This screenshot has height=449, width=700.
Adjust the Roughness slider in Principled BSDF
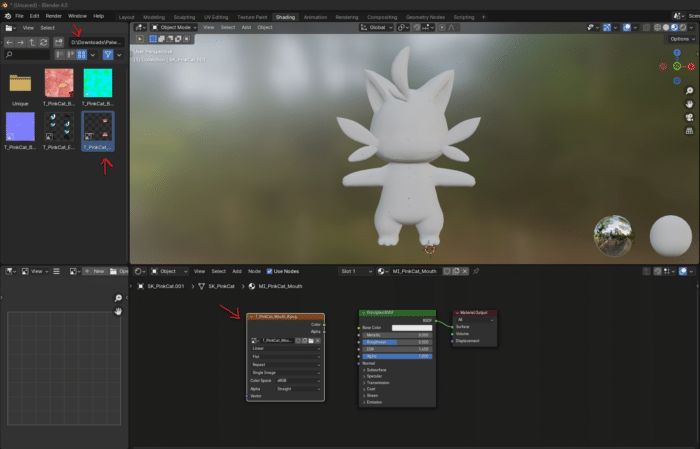tap(397, 342)
